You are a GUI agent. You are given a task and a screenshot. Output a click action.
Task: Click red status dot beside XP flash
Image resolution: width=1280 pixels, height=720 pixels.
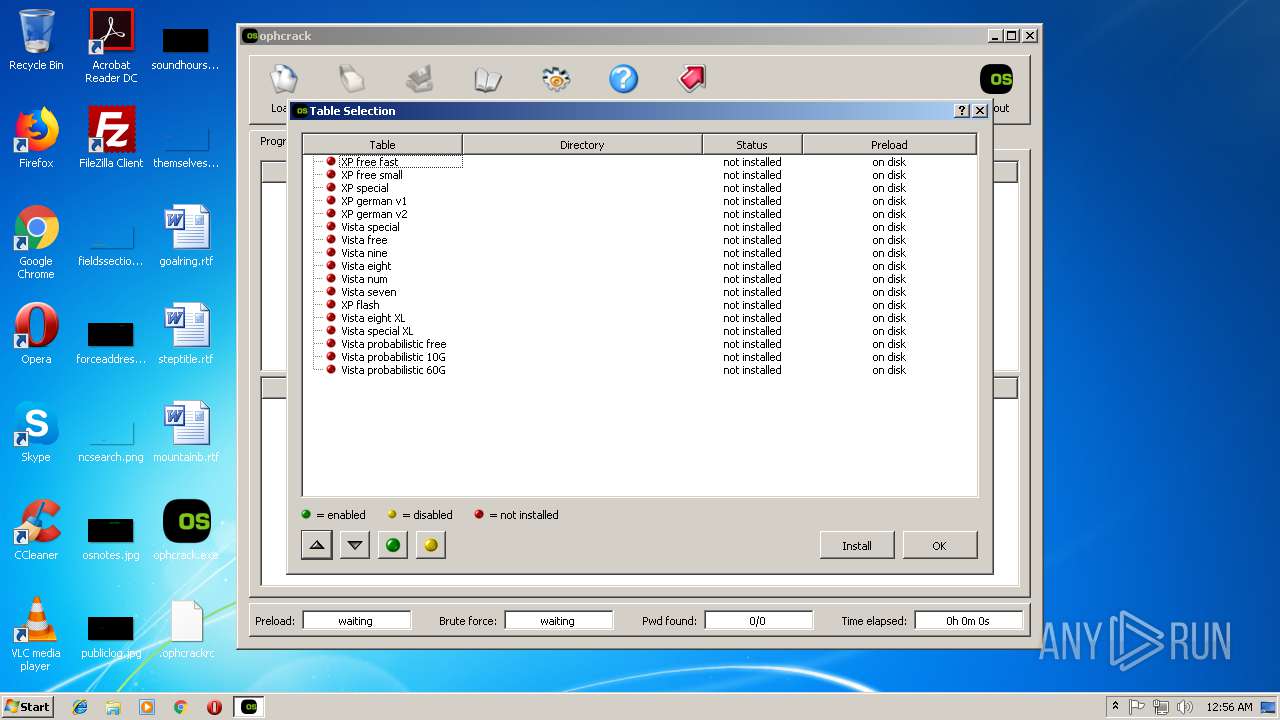(331, 305)
